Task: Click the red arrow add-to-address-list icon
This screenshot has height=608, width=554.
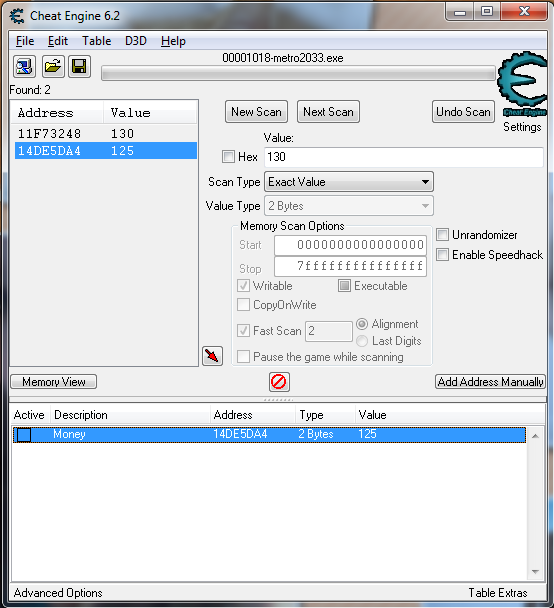Action: (x=212, y=356)
